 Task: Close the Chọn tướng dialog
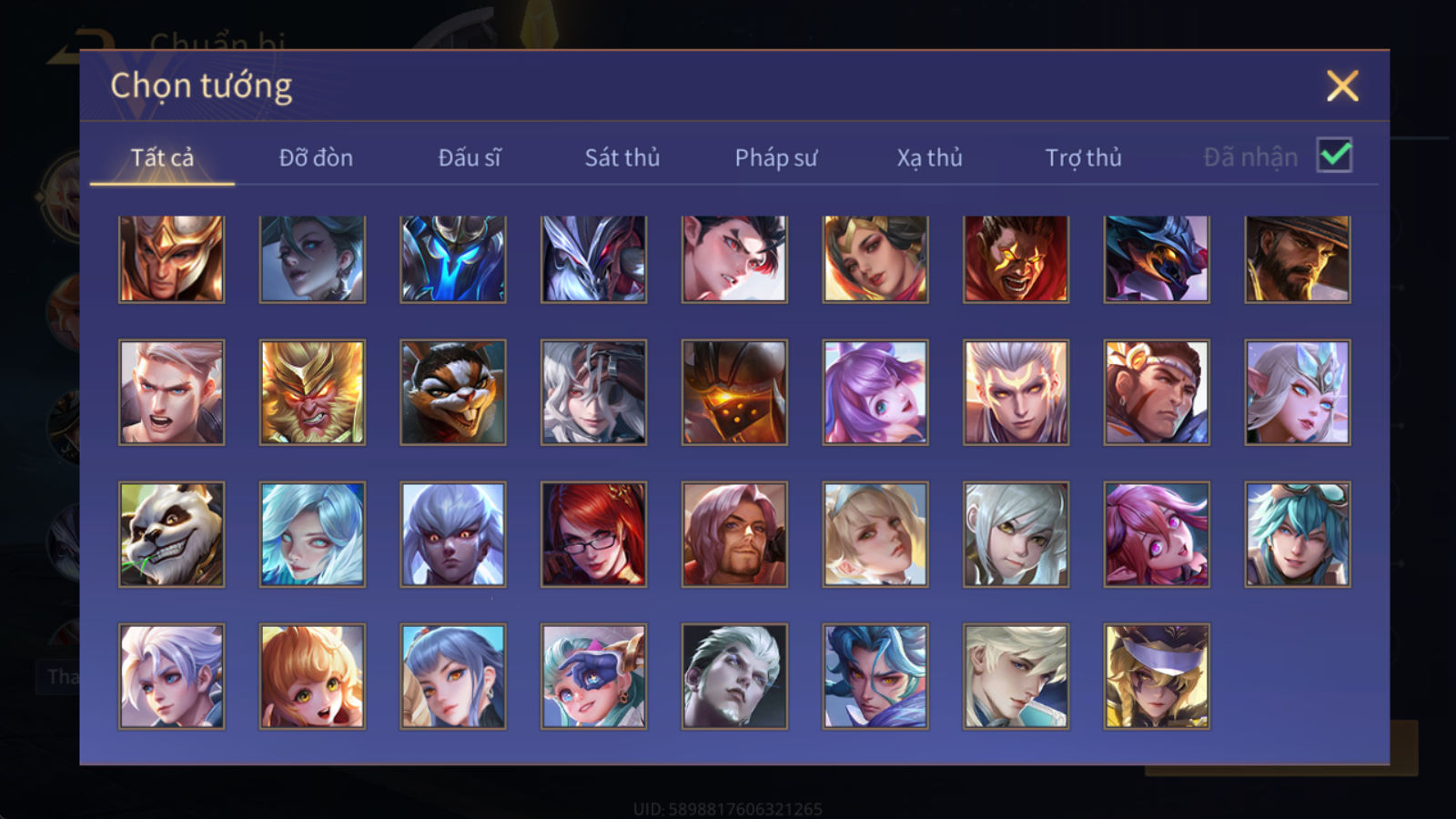1342,86
